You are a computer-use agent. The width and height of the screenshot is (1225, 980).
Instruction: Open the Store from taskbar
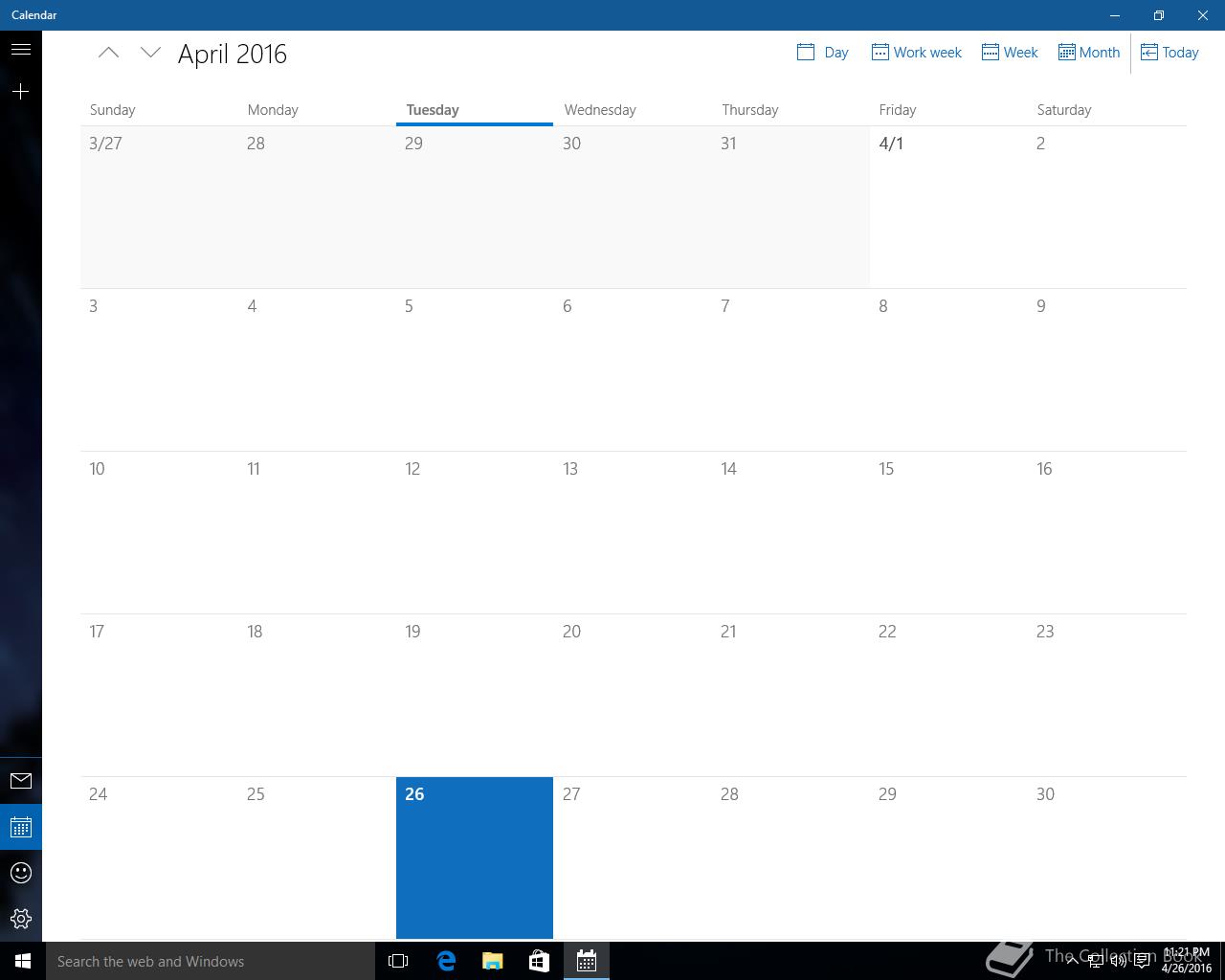[539, 961]
